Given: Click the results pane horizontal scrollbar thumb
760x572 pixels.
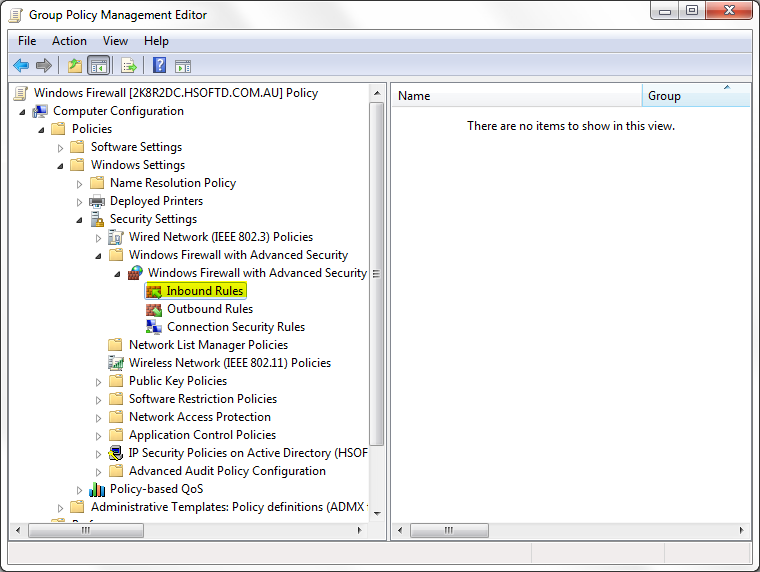Looking at the screenshot, I should tap(449, 530).
